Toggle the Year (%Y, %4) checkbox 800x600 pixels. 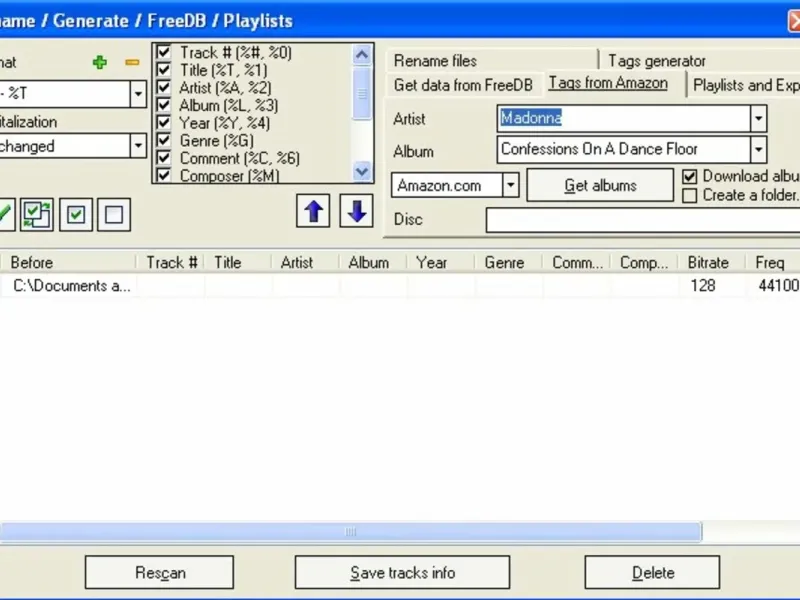pyautogui.click(x=163, y=122)
